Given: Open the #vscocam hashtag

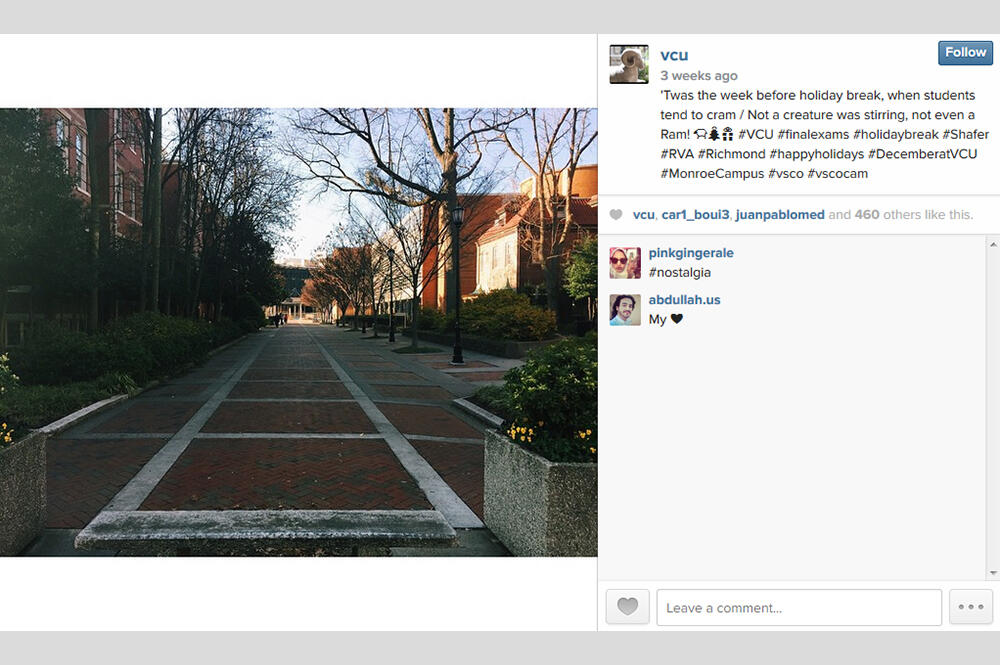Looking at the screenshot, I should pos(838,174).
